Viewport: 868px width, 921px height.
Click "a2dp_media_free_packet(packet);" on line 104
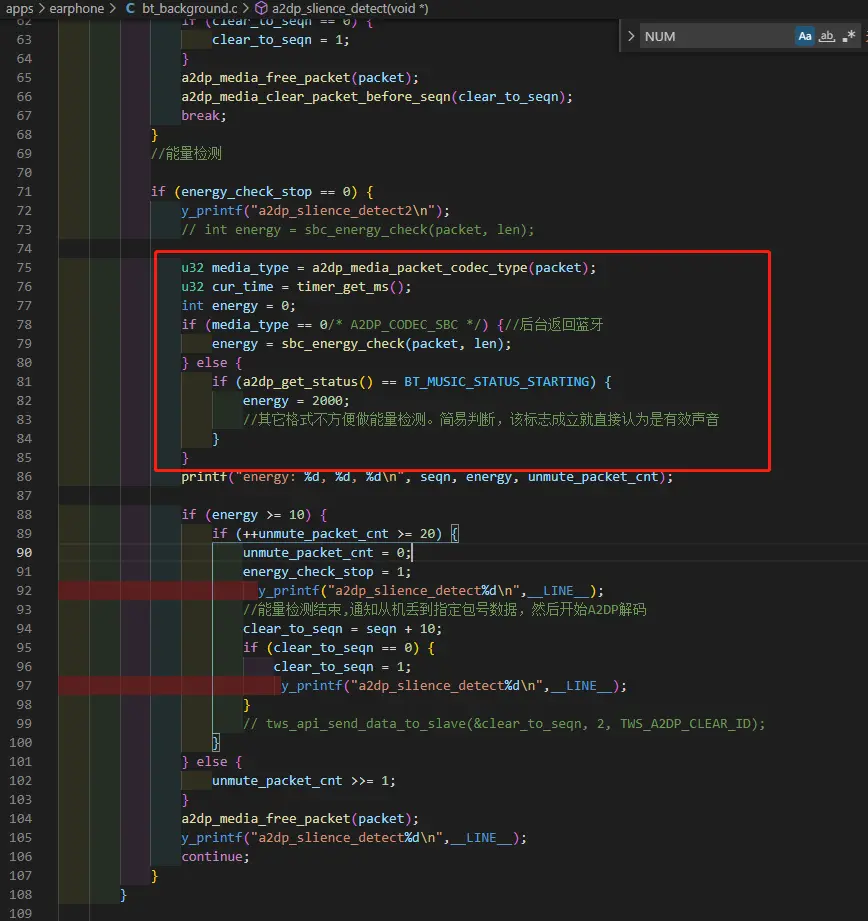coord(300,819)
